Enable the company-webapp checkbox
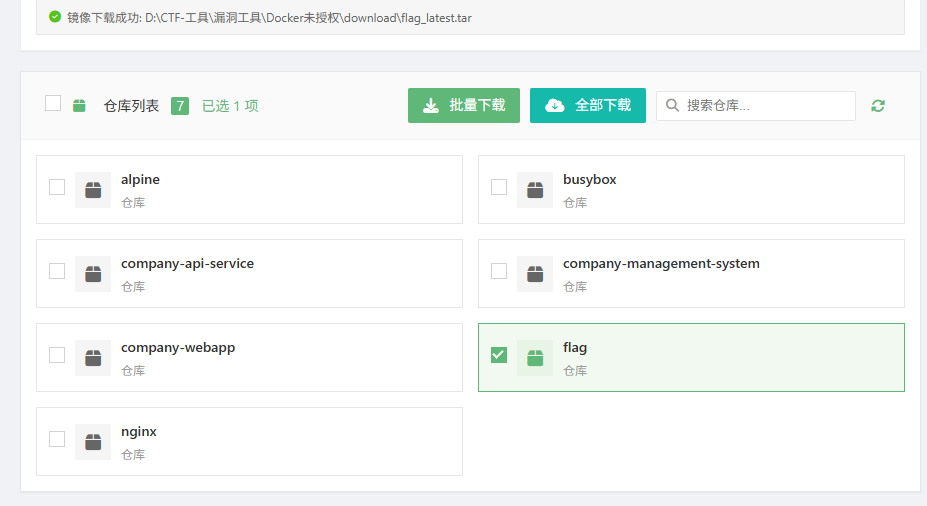 57,355
